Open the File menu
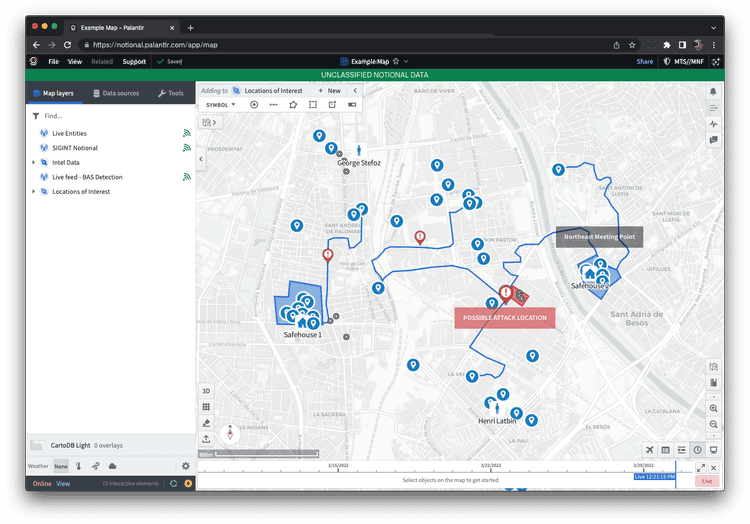The image size is (750, 524). coord(53,61)
